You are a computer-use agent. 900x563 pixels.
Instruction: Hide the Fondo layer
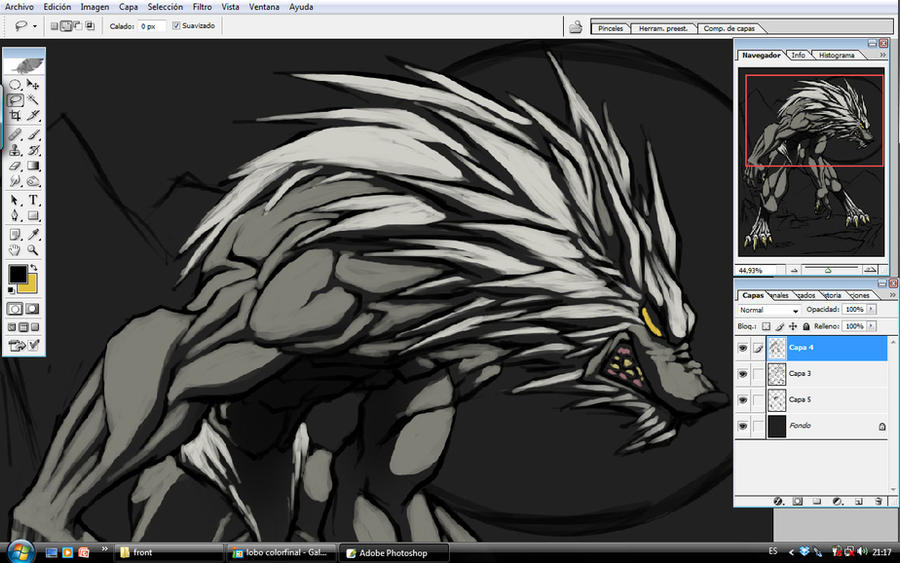point(743,426)
